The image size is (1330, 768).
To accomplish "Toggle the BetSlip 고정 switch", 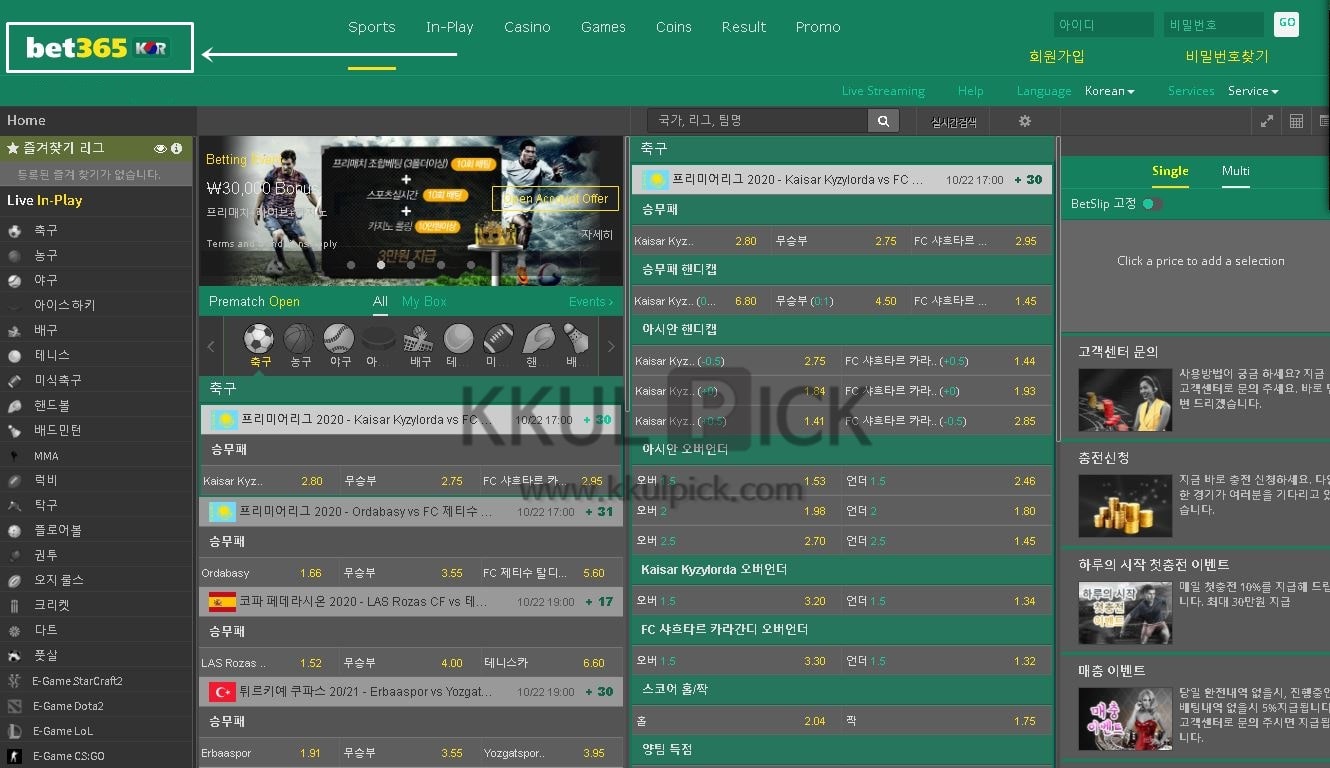I will point(1152,204).
